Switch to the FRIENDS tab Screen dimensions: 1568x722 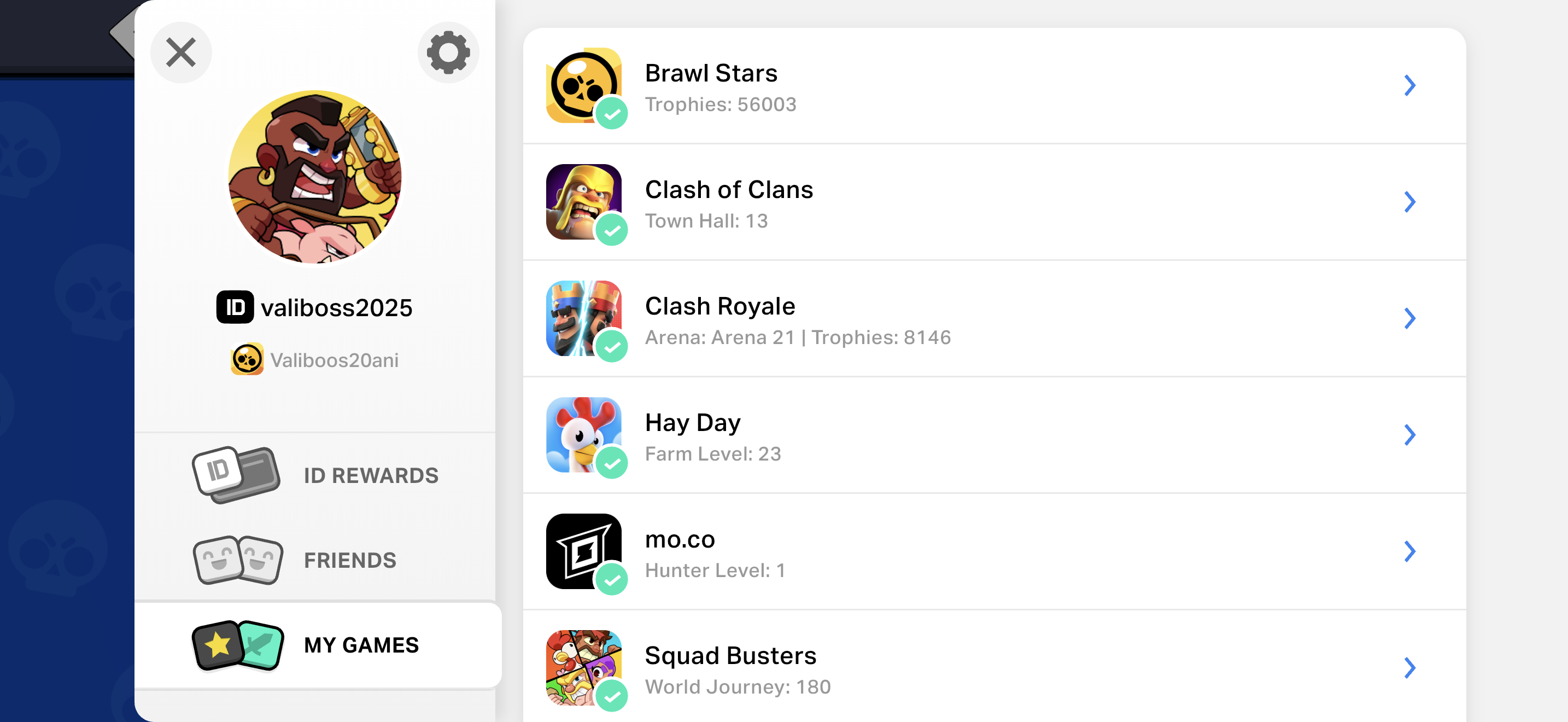click(x=315, y=560)
